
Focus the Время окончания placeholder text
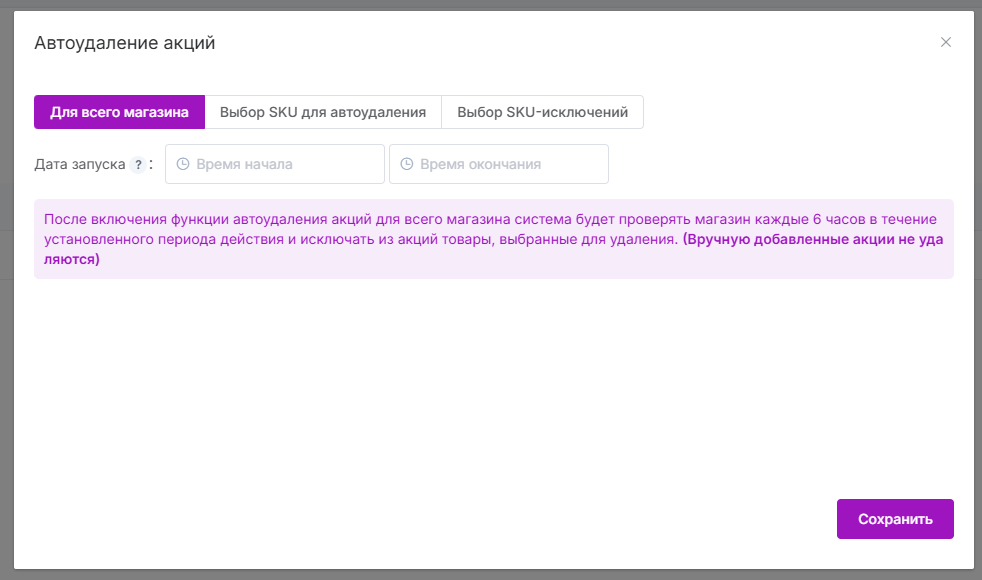480,164
